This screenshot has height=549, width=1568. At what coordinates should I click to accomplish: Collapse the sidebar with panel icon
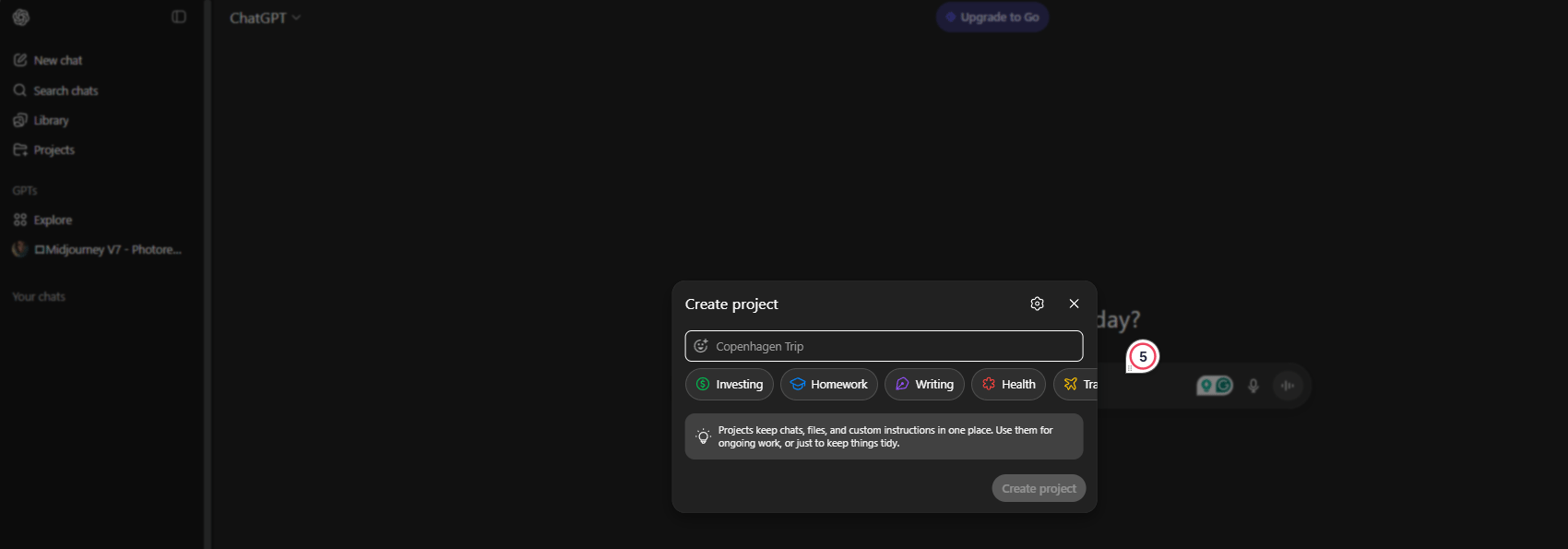coord(179,17)
